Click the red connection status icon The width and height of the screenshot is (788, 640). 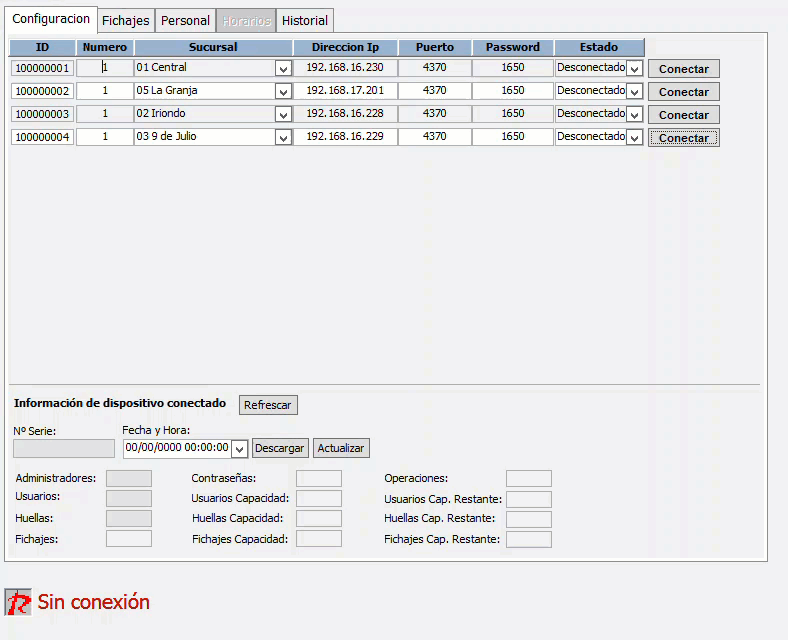click(x=18, y=602)
